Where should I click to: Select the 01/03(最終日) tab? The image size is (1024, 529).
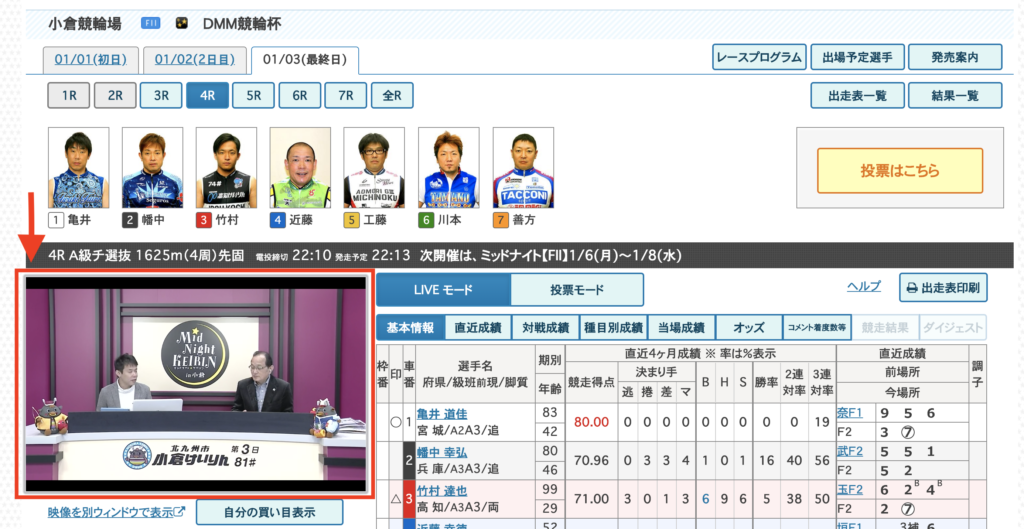[304, 60]
